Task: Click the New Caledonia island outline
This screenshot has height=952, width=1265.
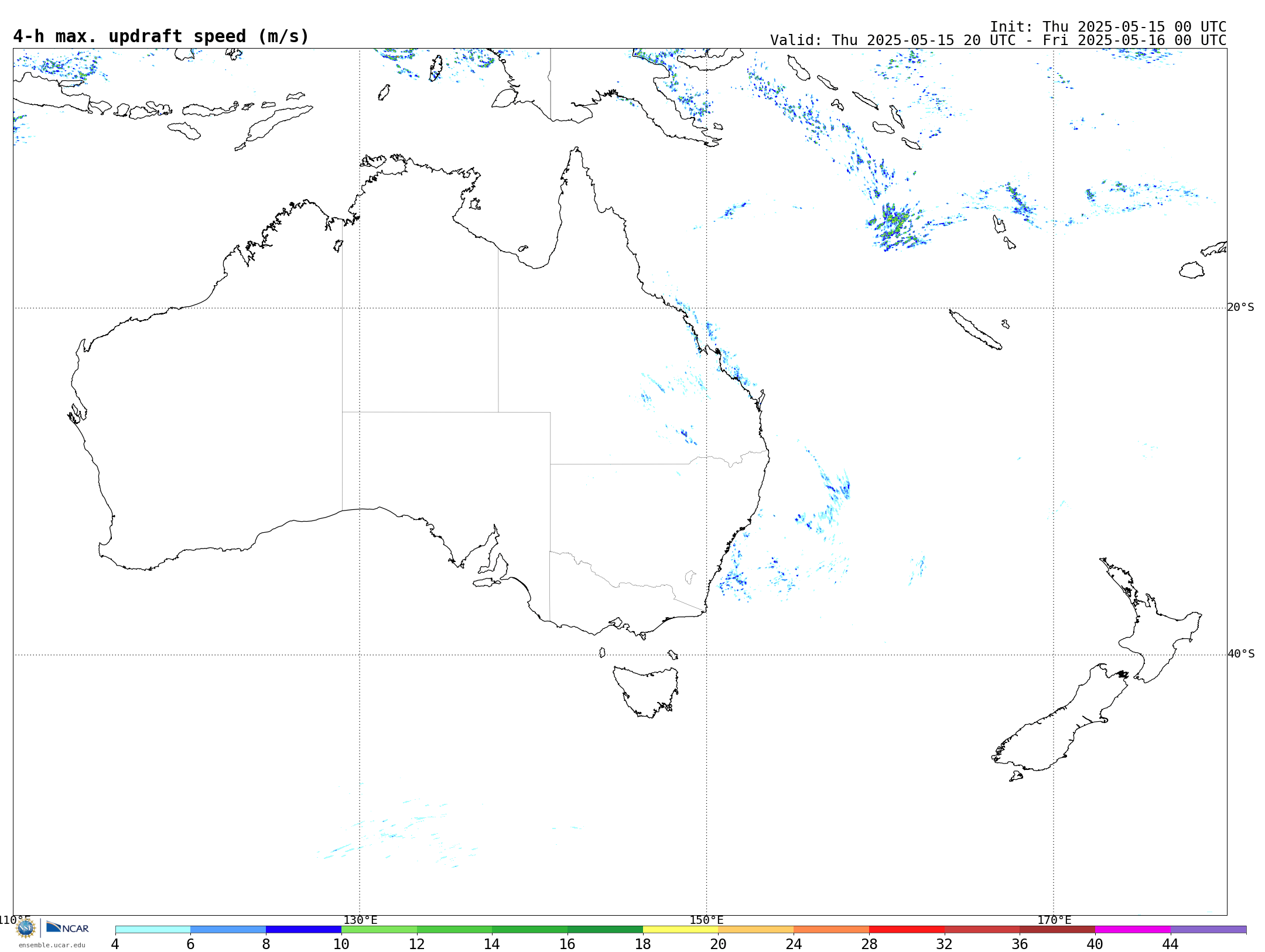Action: [975, 330]
